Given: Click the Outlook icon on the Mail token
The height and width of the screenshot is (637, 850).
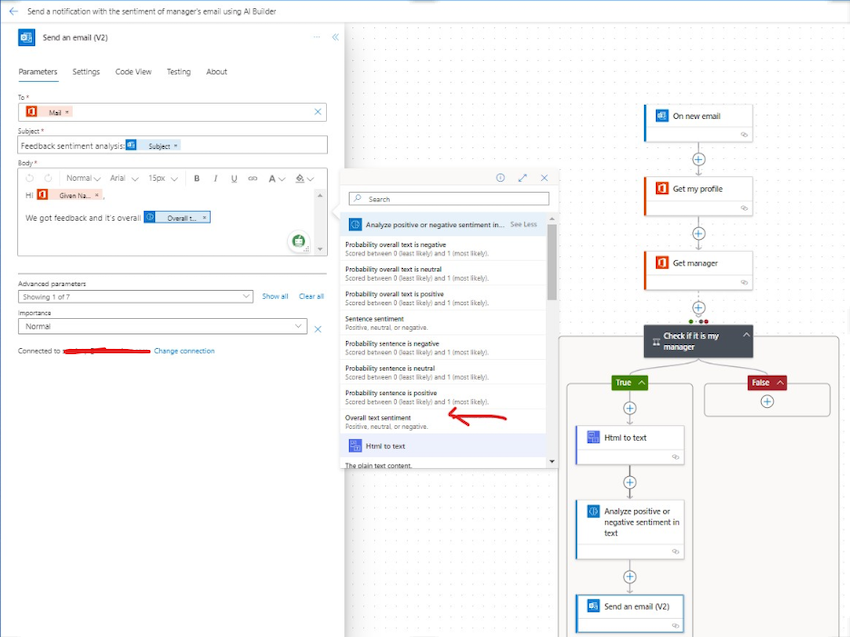Looking at the screenshot, I should (30, 111).
